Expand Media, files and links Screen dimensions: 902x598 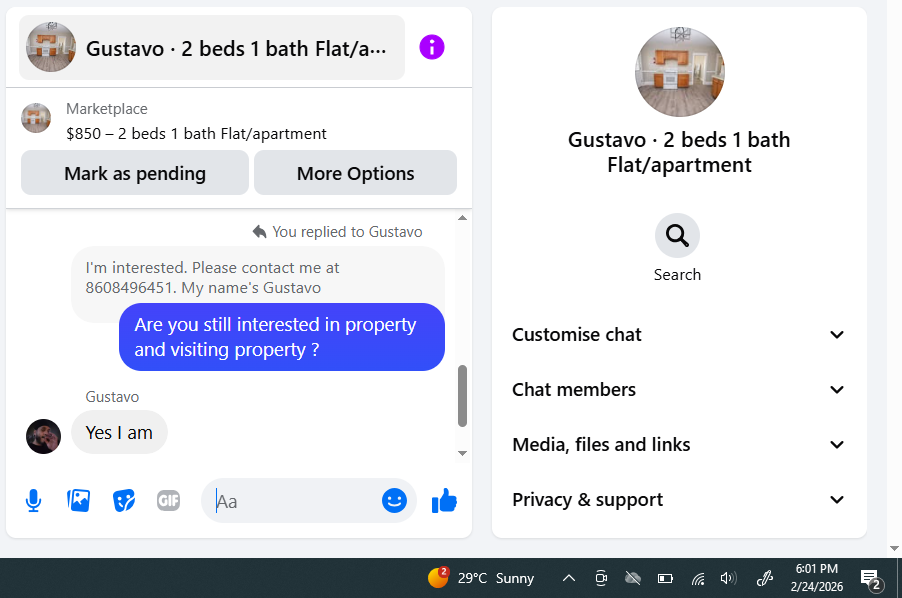(x=679, y=444)
